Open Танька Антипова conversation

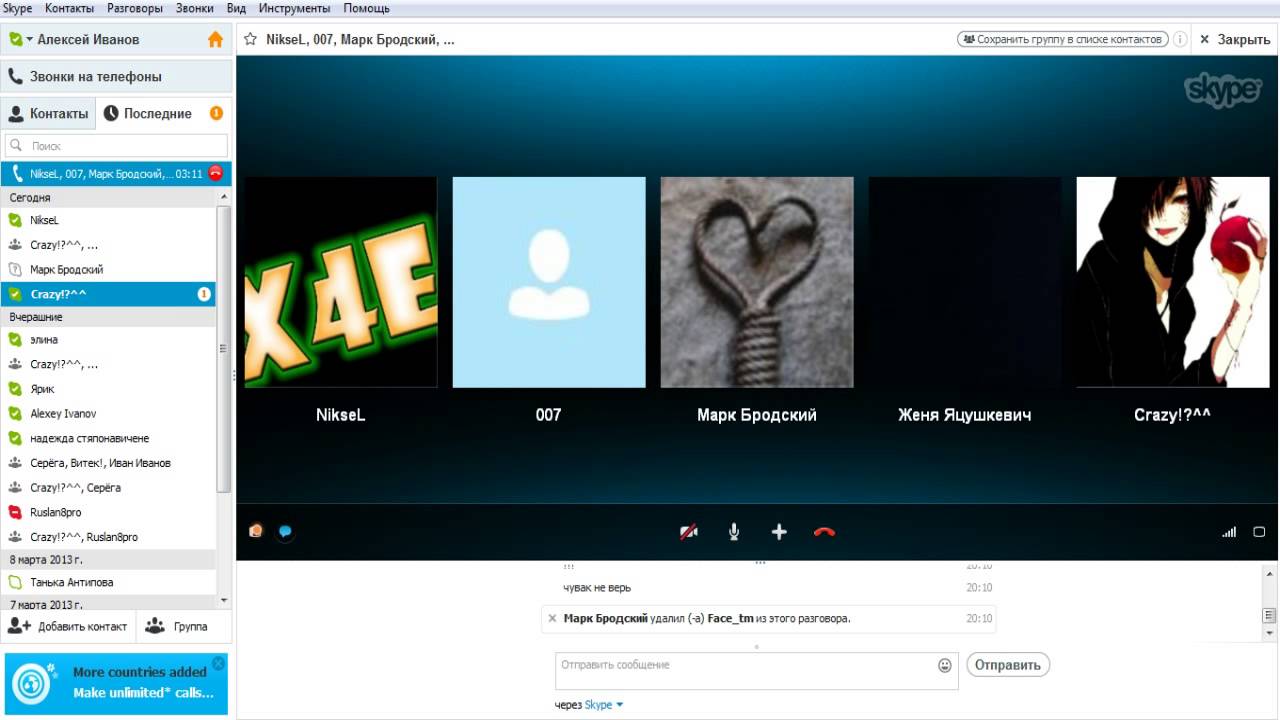click(x=108, y=582)
